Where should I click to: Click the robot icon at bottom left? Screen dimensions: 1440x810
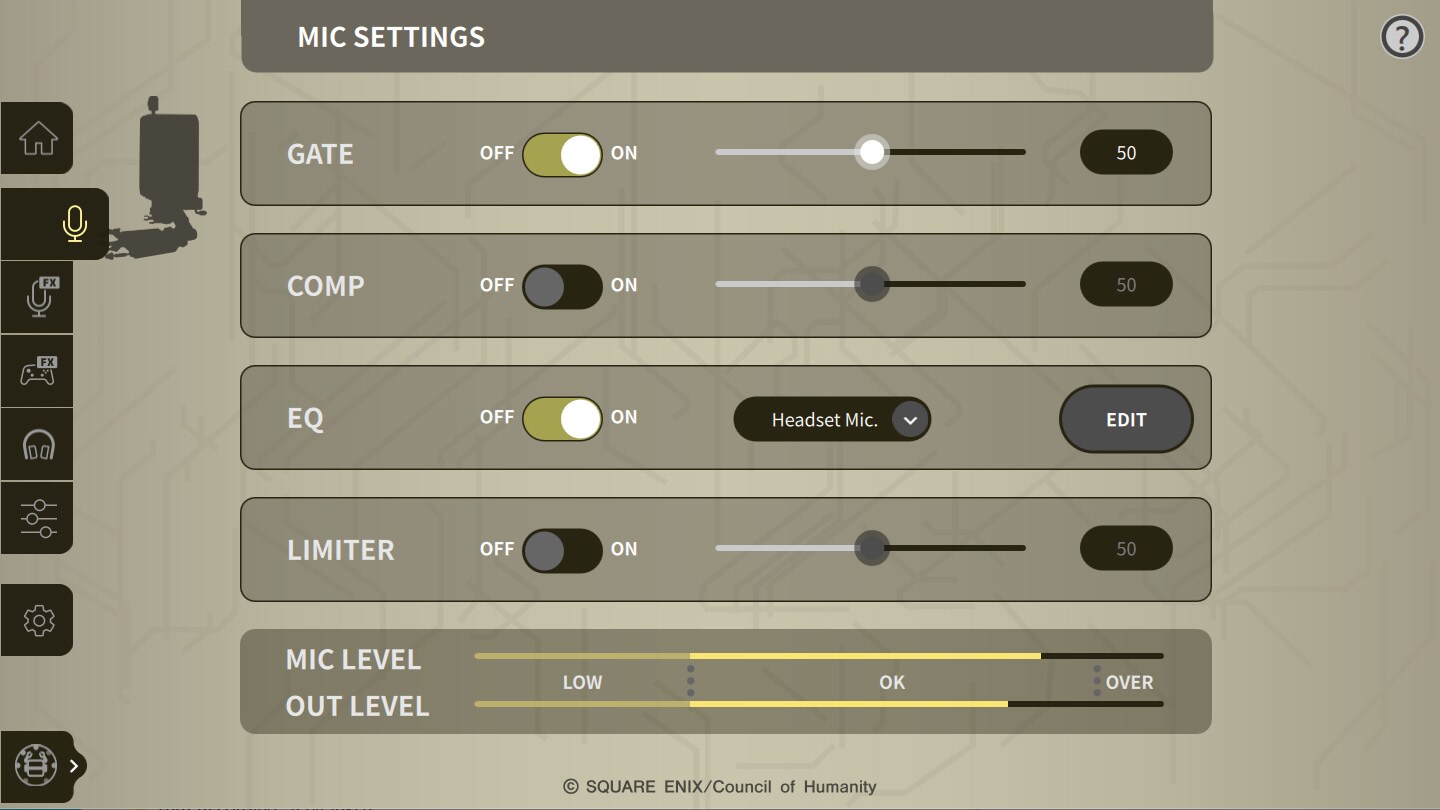click(x=37, y=765)
